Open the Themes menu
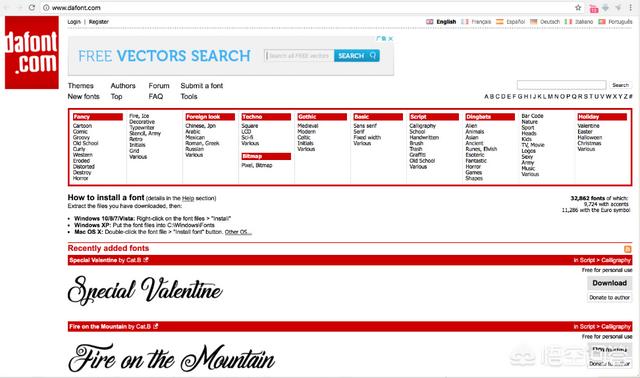This screenshot has width=640, height=378. click(80, 86)
